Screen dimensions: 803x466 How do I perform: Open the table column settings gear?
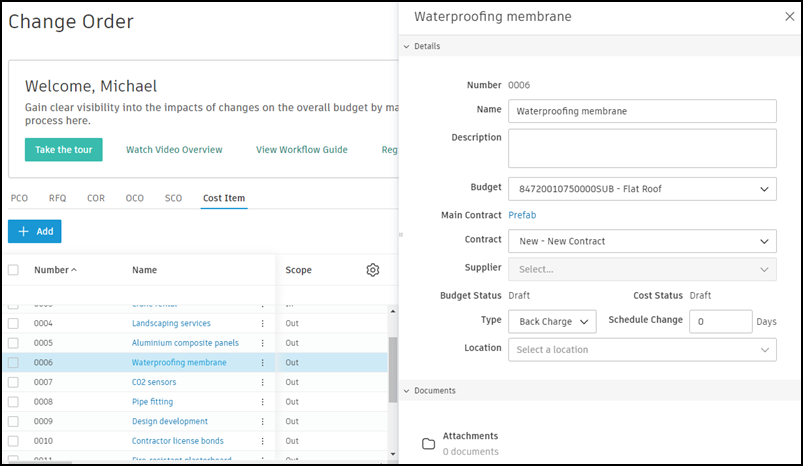(373, 270)
